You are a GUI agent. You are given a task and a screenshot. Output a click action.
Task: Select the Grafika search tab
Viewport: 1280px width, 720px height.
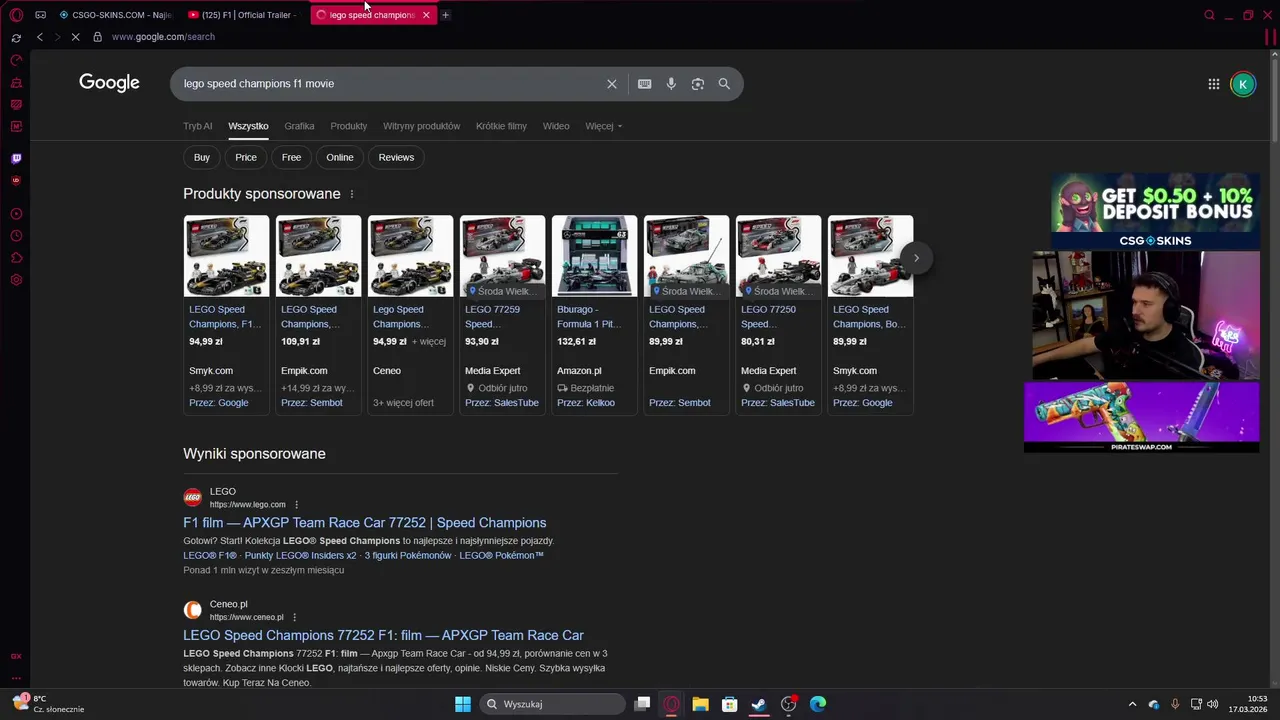pos(299,126)
